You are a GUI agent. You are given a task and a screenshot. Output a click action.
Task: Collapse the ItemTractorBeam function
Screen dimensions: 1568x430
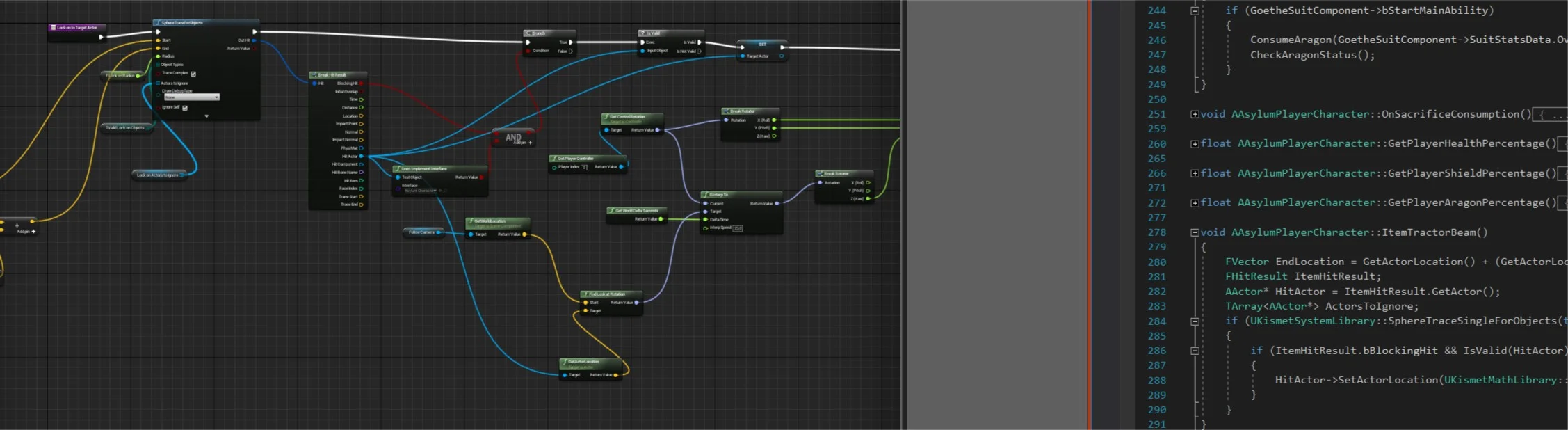click(1195, 233)
